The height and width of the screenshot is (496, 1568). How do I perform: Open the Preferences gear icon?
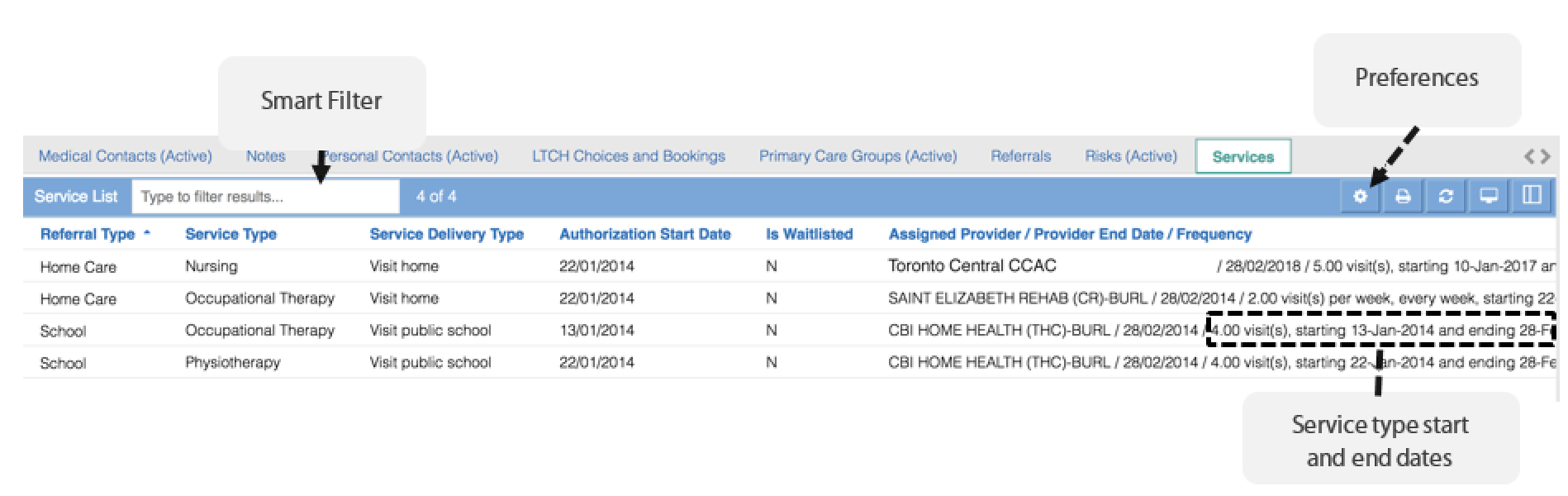[x=1360, y=197]
